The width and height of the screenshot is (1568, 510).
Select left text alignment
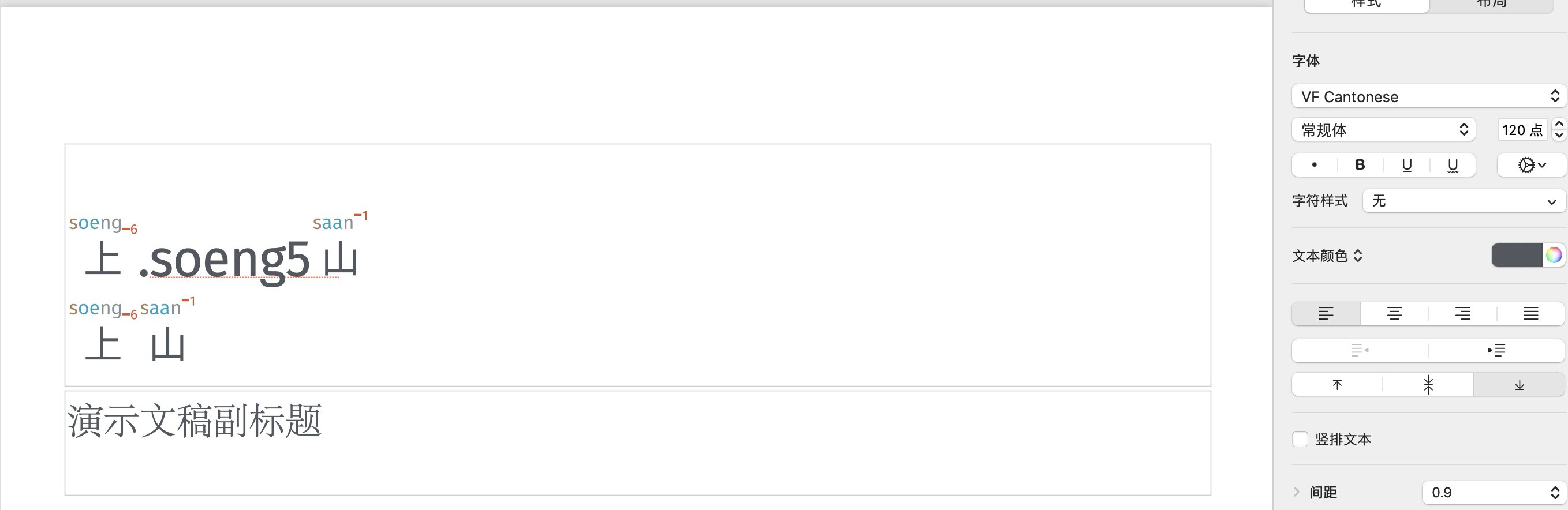click(x=1326, y=313)
